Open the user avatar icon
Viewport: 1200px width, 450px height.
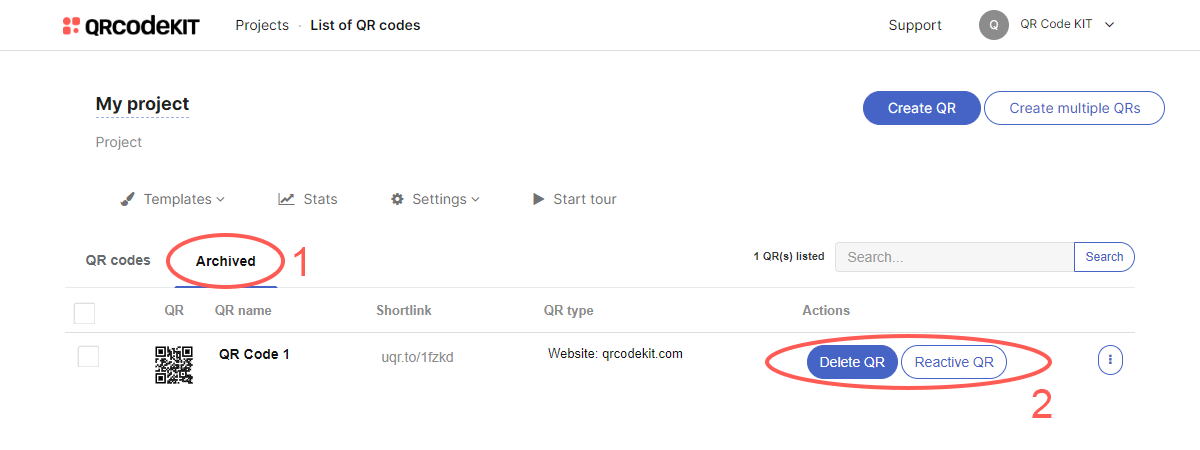click(x=993, y=26)
